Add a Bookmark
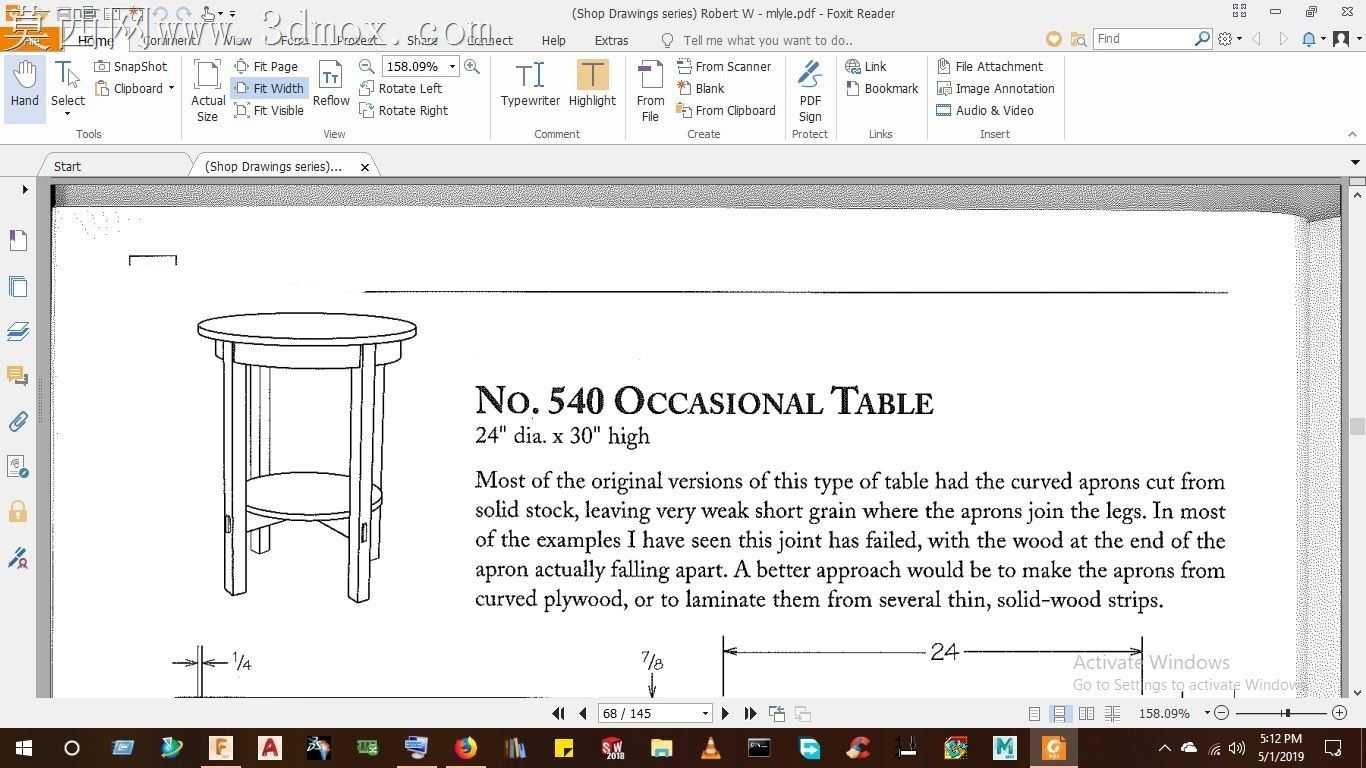The width and height of the screenshot is (1366, 768). point(882,88)
